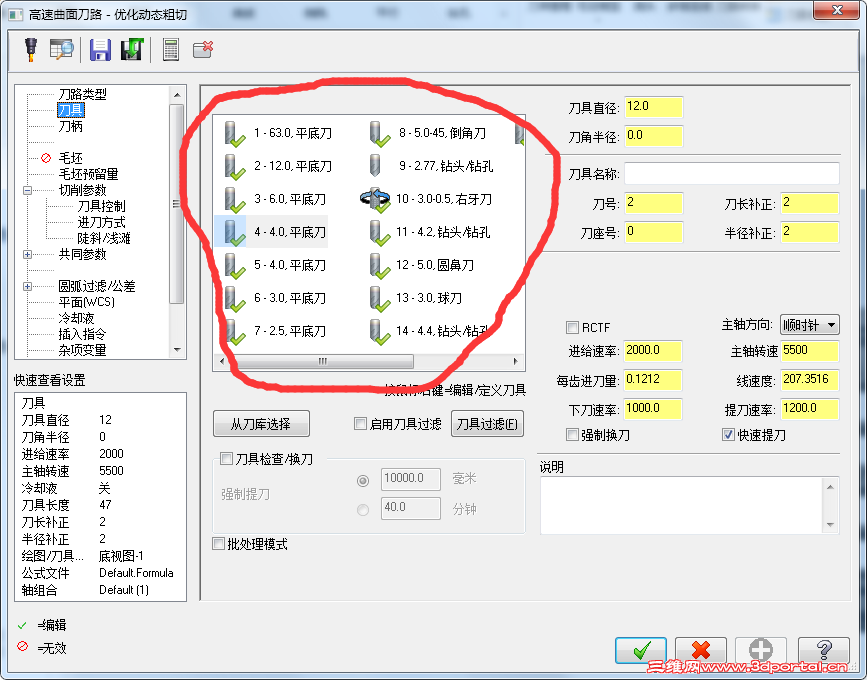The height and width of the screenshot is (680, 867).
Task: Open 冷却液 page in tree
Action: (x=76, y=318)
